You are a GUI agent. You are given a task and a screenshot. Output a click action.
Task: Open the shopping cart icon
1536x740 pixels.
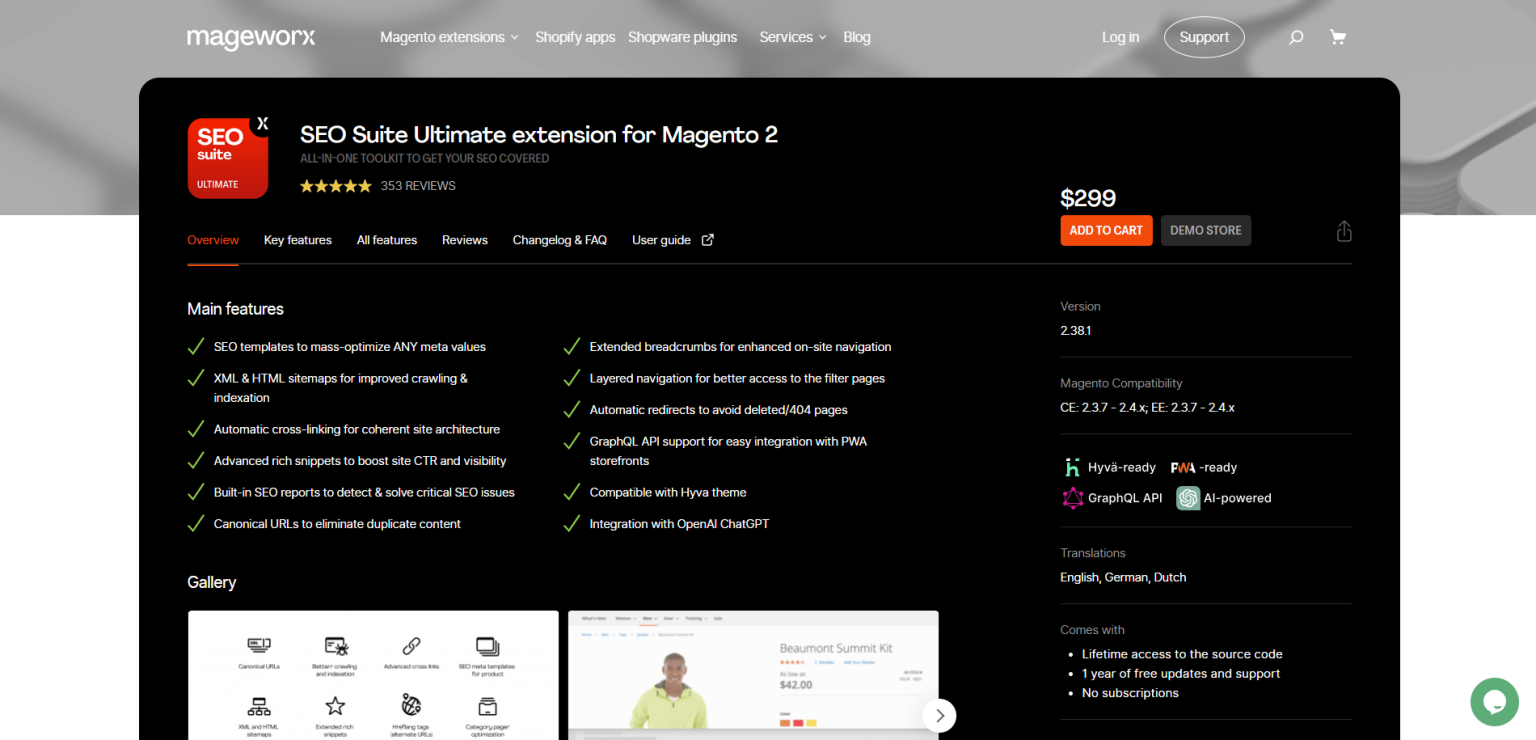[x=1338, y=36]
